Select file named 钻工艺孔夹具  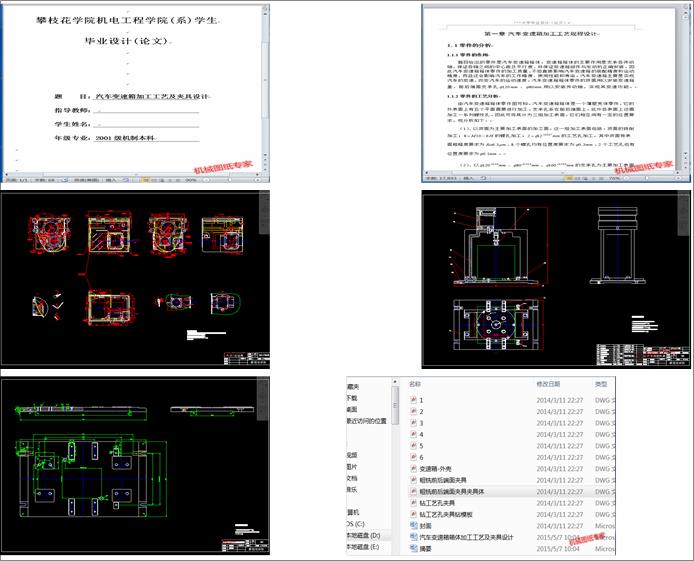tap(437, 503)
